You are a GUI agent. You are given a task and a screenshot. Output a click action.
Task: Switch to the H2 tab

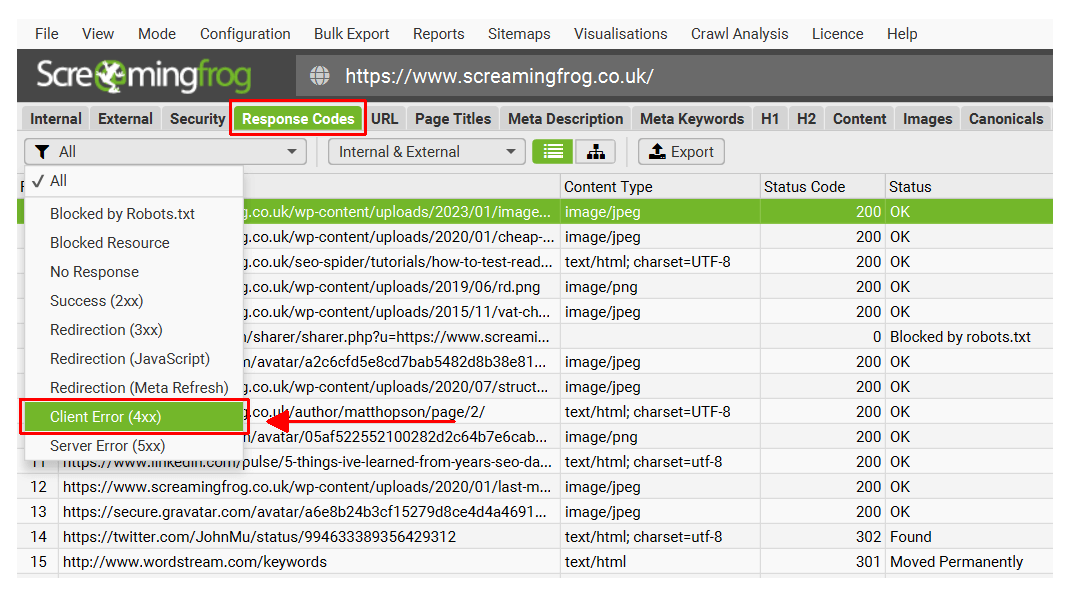point(806,119)
